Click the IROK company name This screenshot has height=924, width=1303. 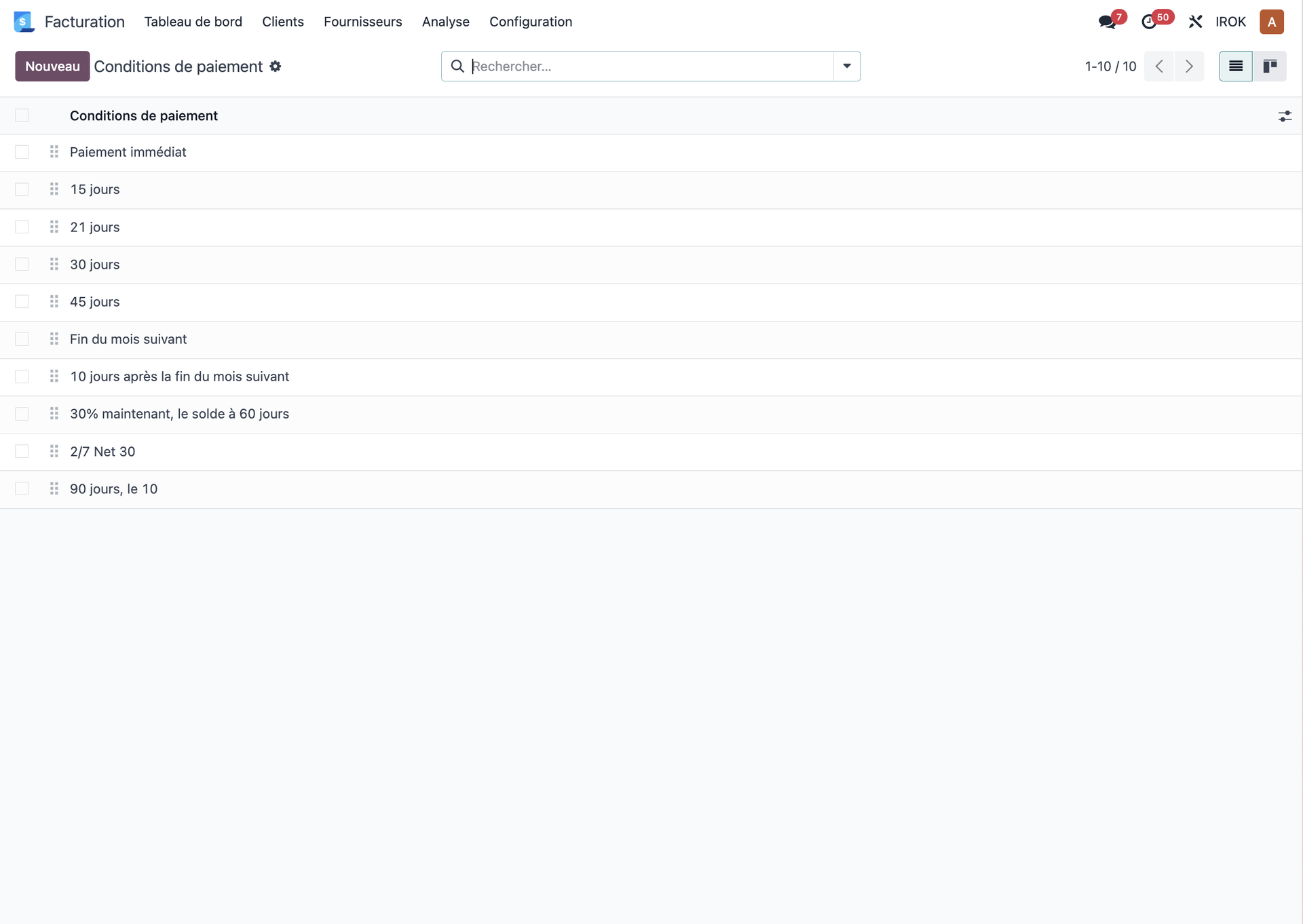tap(1230, 22)
